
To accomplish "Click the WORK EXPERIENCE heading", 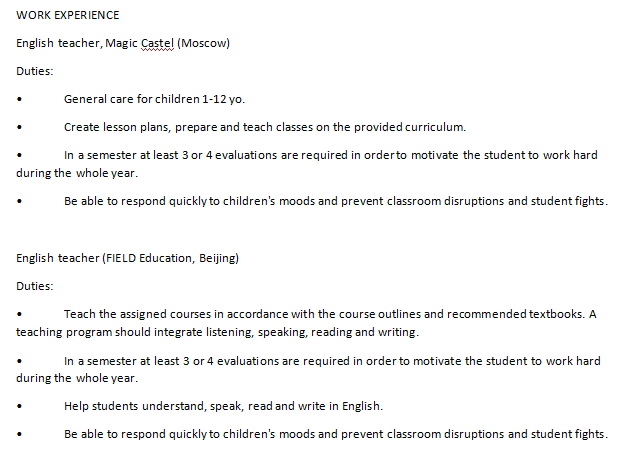I will click(67, 15).
